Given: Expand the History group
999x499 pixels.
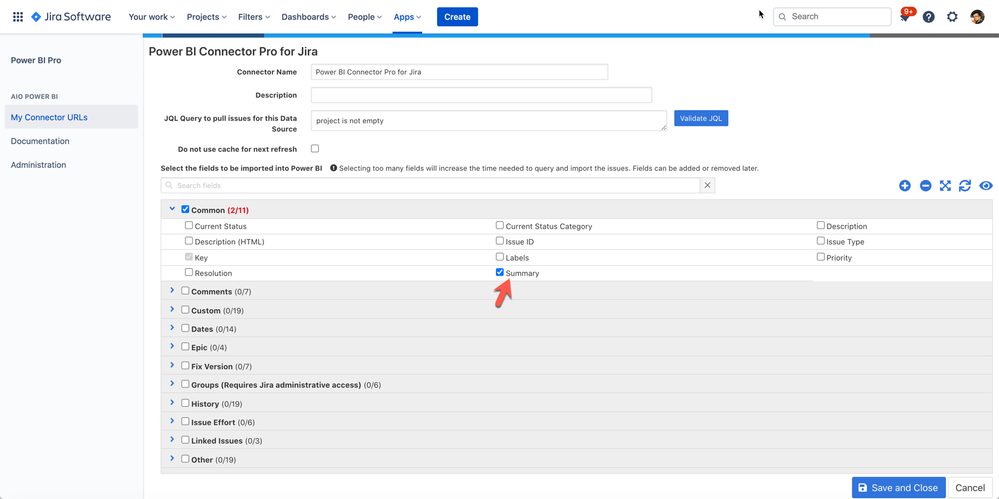Looking at the screenshot, I should coord(172,403).
